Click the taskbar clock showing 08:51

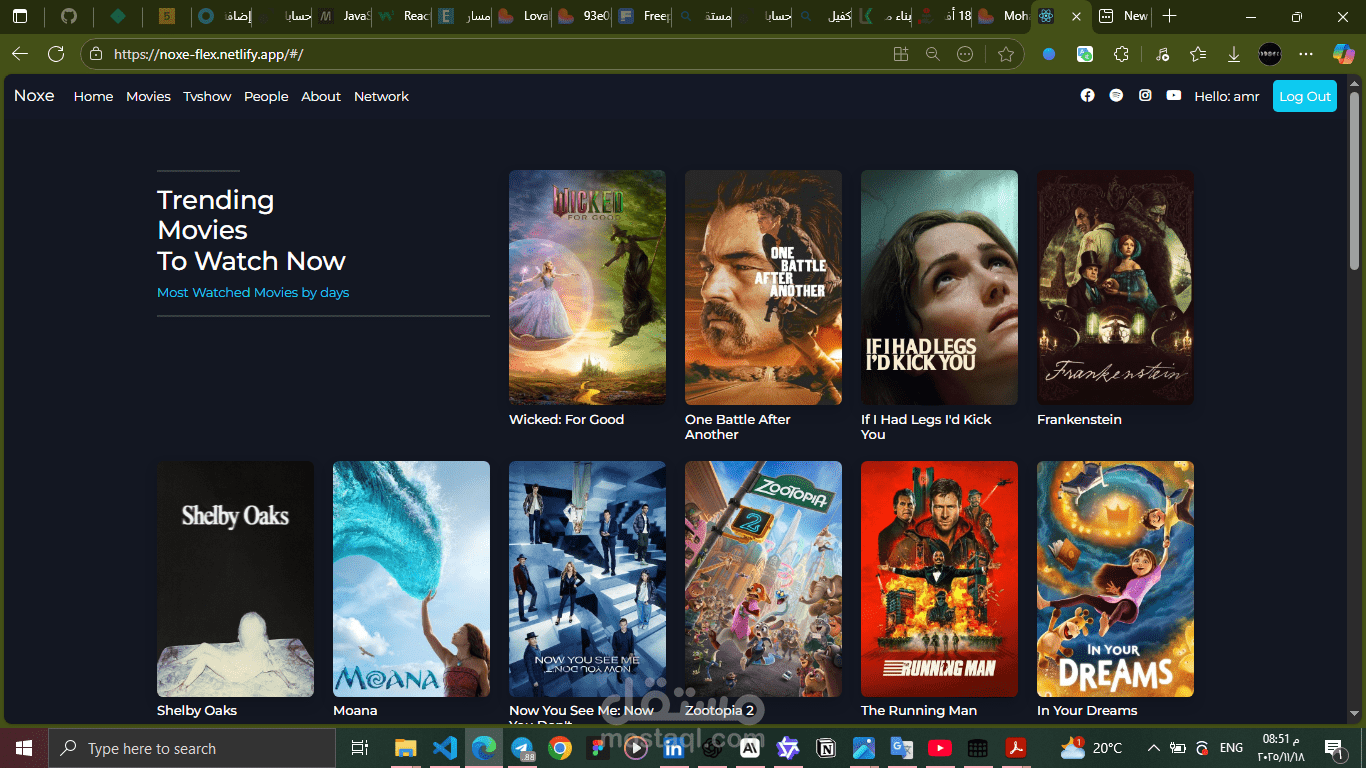[1283, 748]
